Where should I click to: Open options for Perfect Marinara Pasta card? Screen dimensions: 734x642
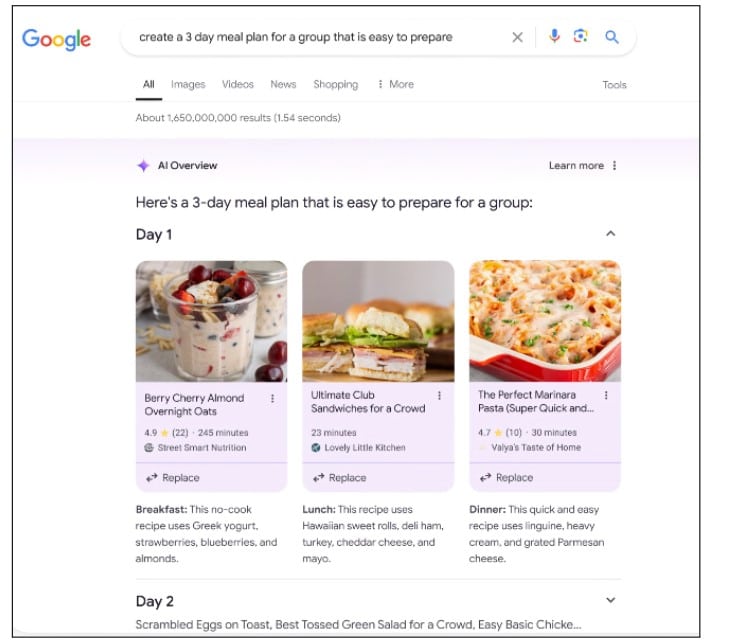(x=606, y=395)
